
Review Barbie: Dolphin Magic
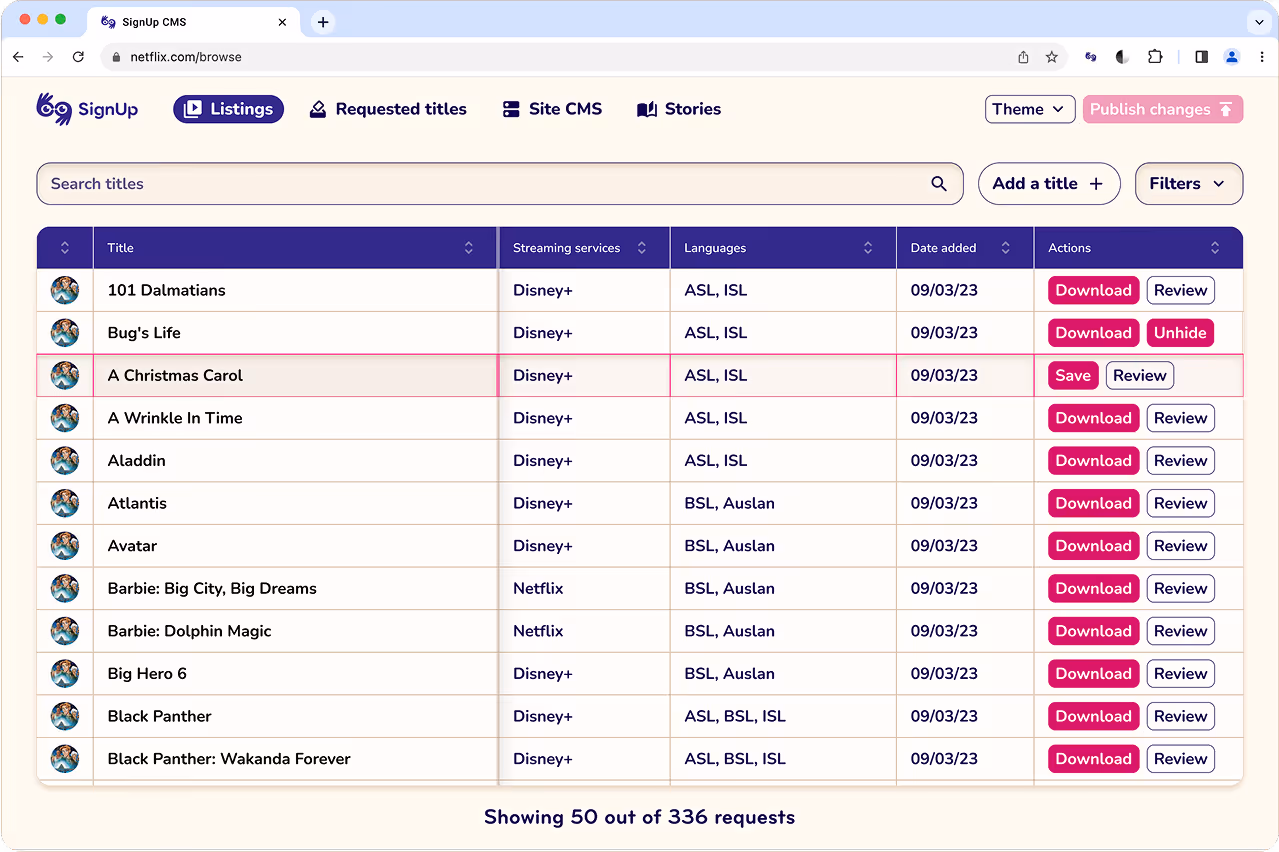pyautogui.click(x=1180, y=631)
